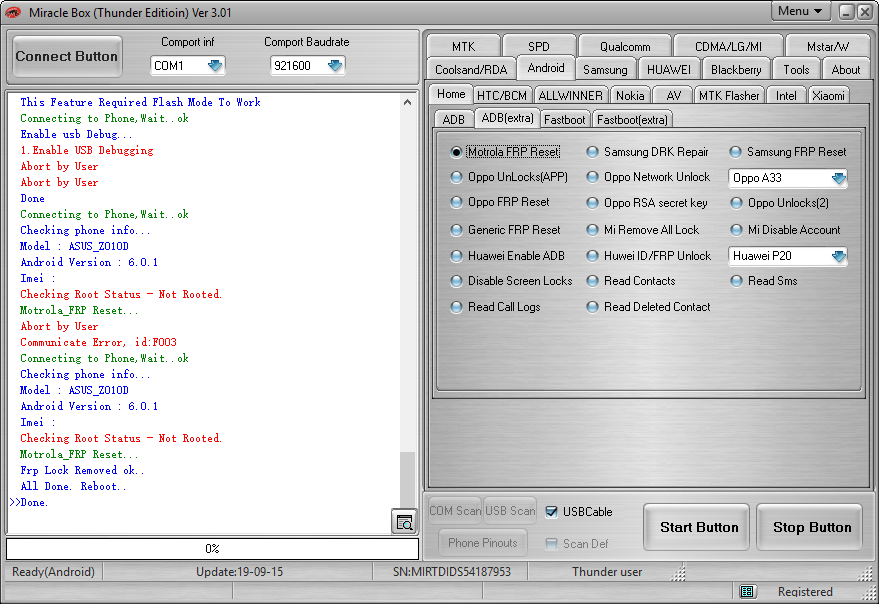The image size is (879, 604).
Task: Open the Tools tab
Action: 796,70
